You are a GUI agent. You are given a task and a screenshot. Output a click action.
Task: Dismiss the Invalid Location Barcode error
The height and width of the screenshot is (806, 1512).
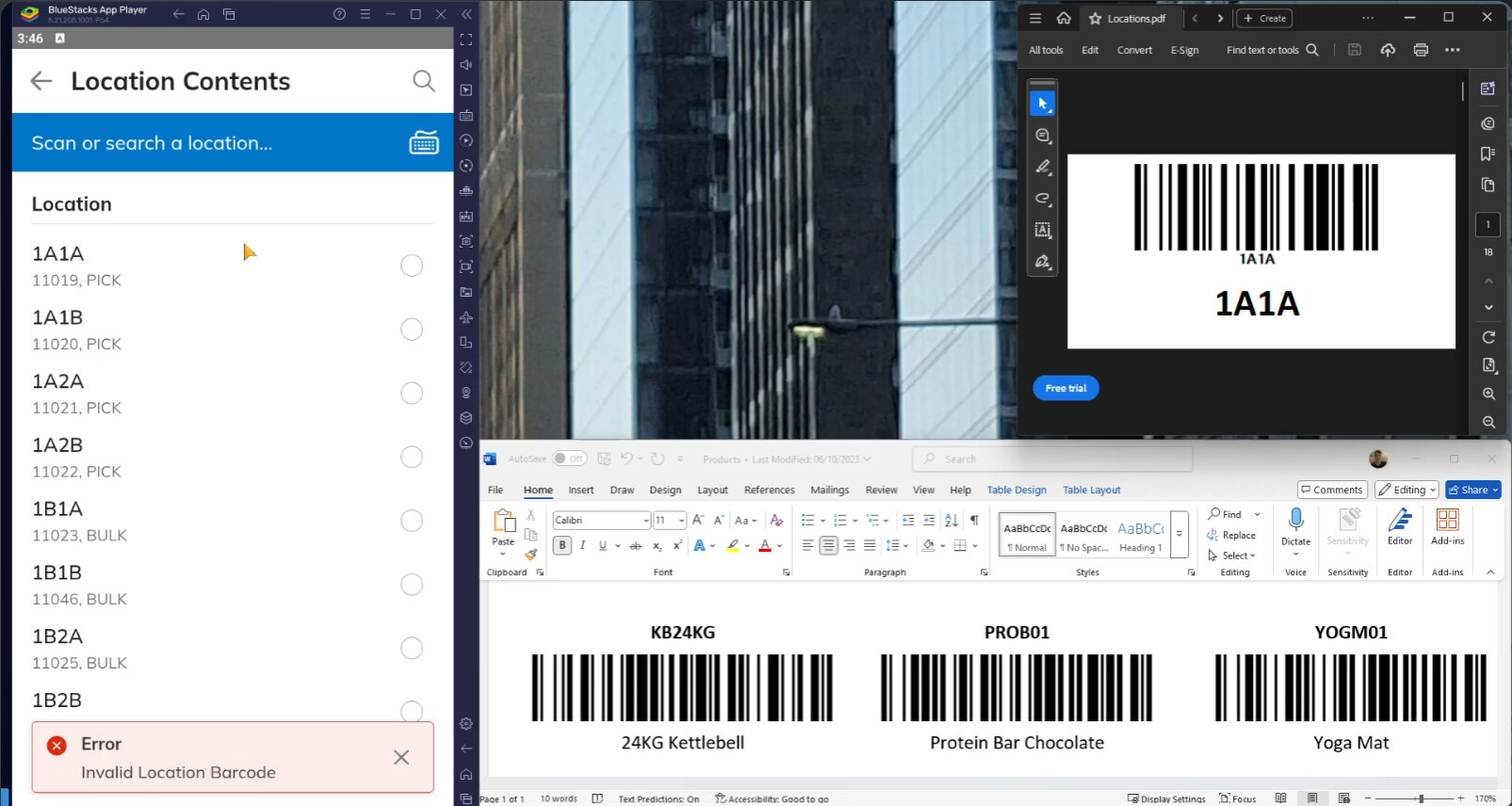(401, 757)
